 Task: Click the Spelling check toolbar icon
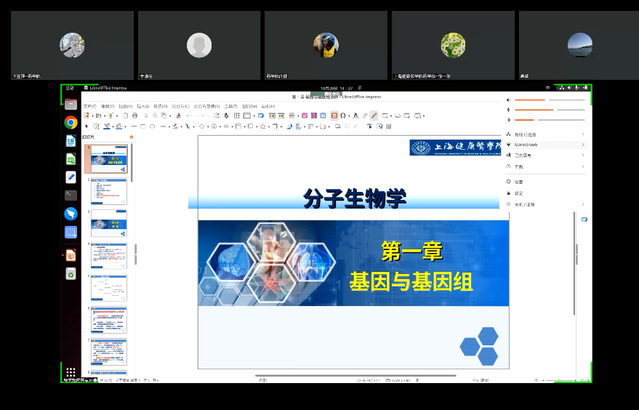click(226, 116)
